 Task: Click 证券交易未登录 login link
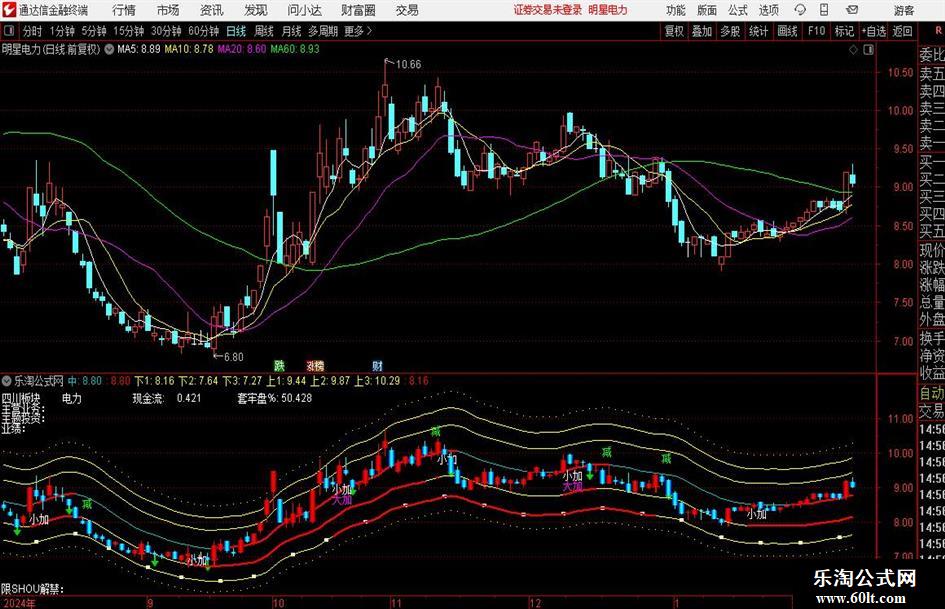(548, 10)
